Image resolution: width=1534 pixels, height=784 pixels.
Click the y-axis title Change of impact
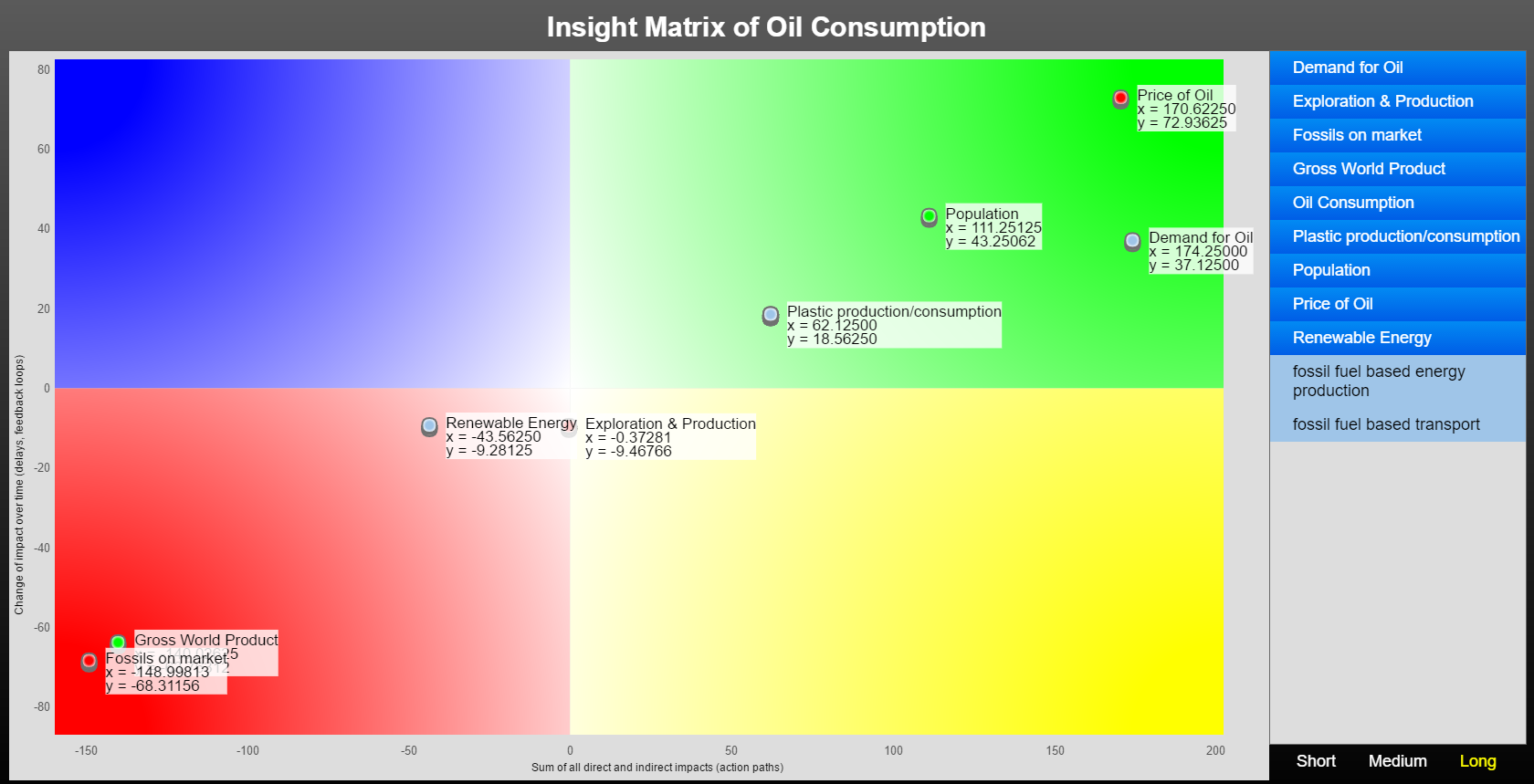(19, 485)
